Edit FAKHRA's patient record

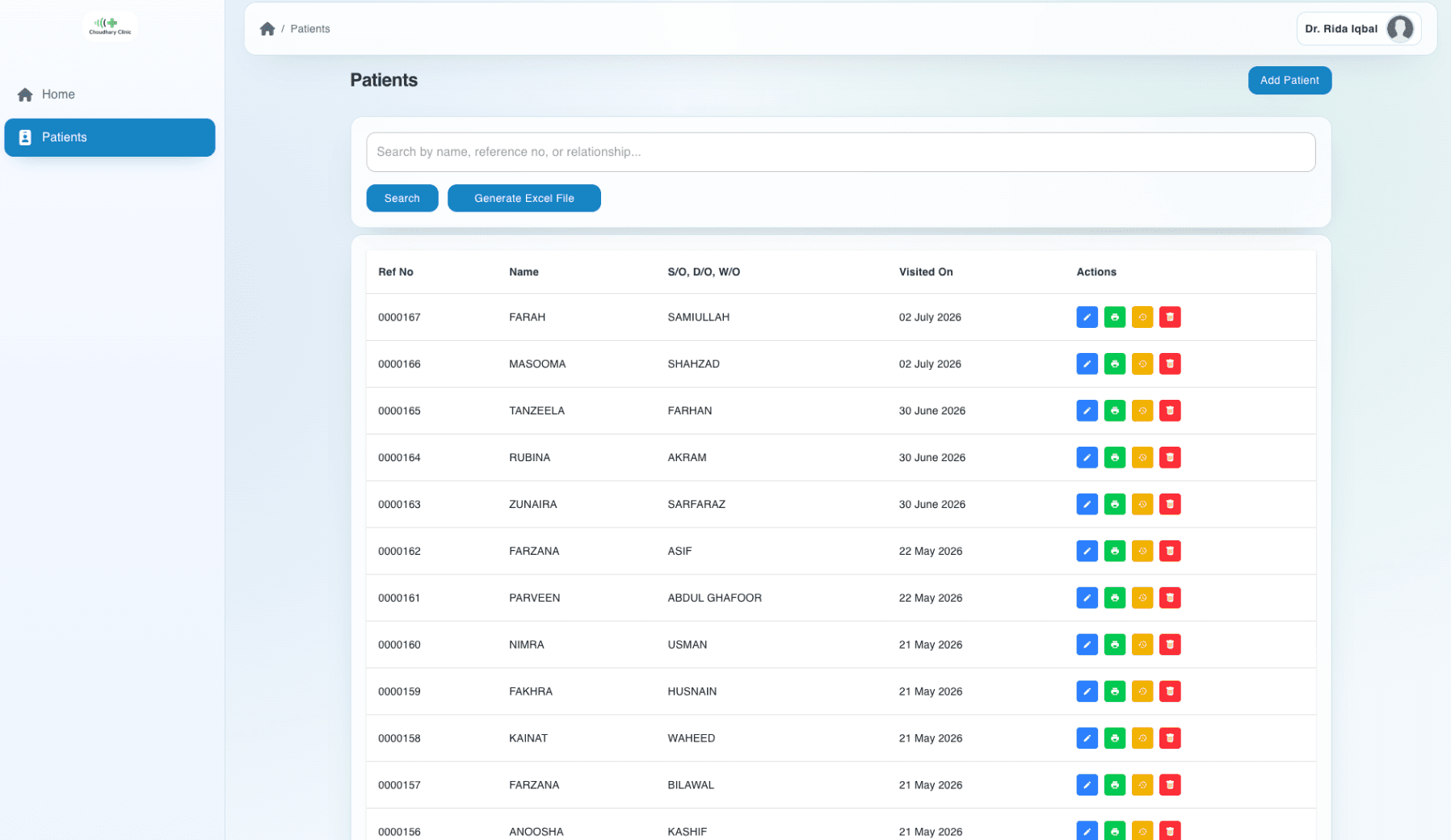pos(1087,692)
